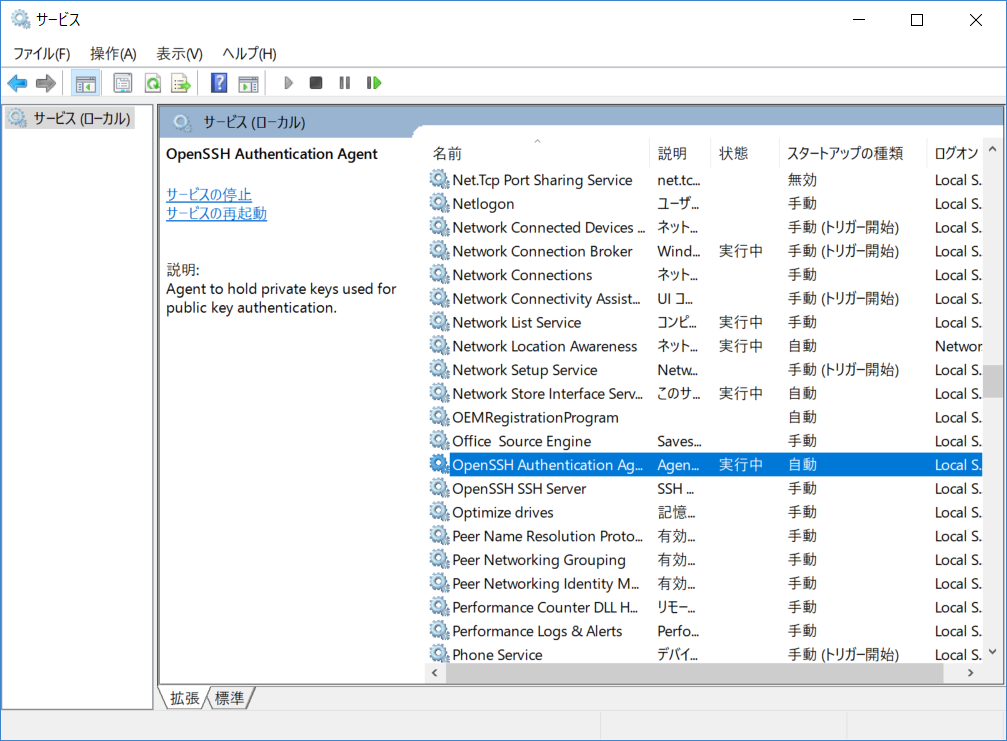Screen dimensions: 1007x741
Task: Click the gear icon of Network List Service
Action: [x=439, y=322]
